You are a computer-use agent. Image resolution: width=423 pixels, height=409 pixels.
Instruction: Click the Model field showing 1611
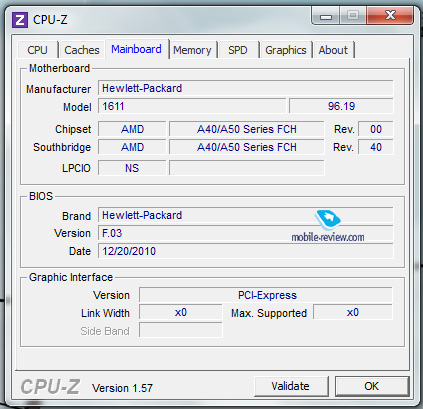192,106
